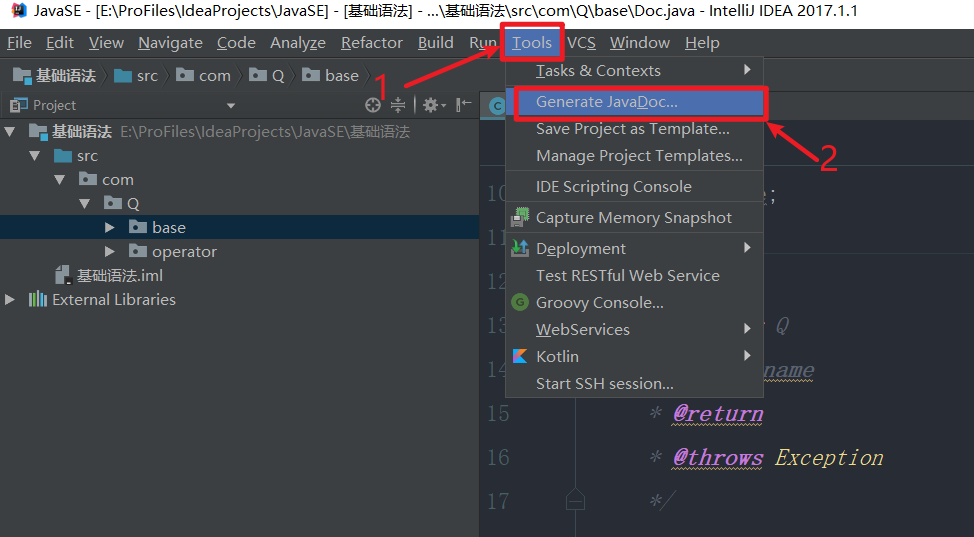Click the base breadcrumb
The image size is (974, 537).
pos(330,76)
